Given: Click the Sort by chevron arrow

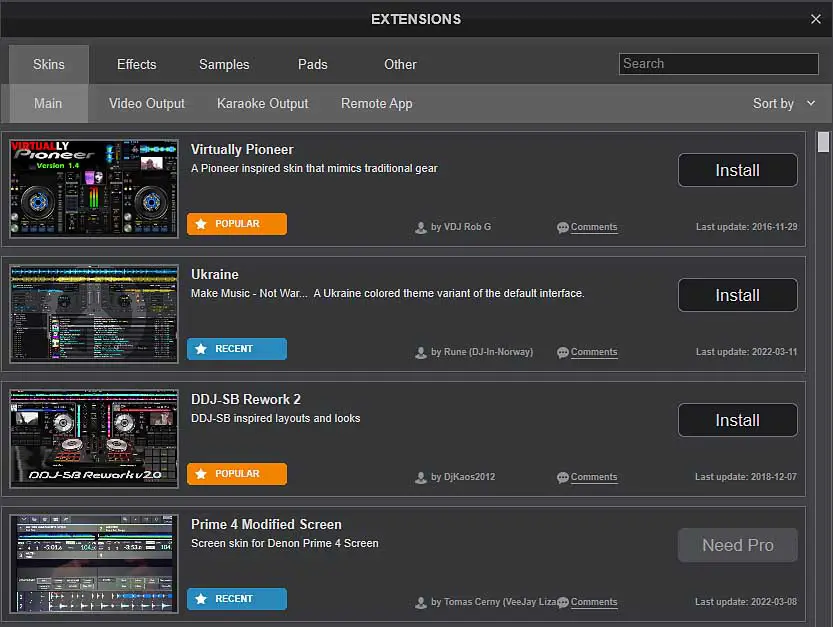Looking at the screenshot, I should 811,103.
